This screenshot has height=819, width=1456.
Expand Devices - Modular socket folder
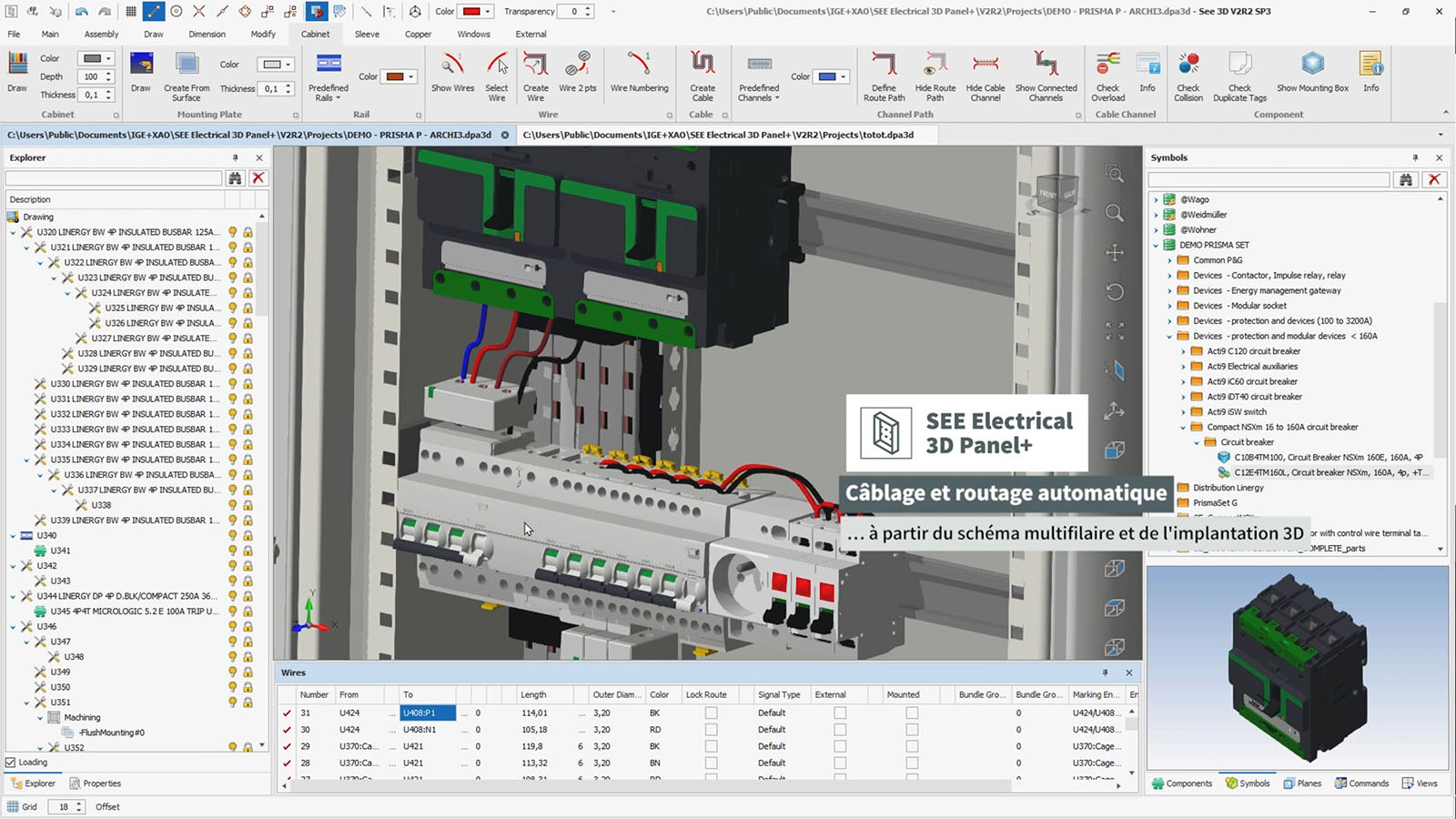[1170, 306]
